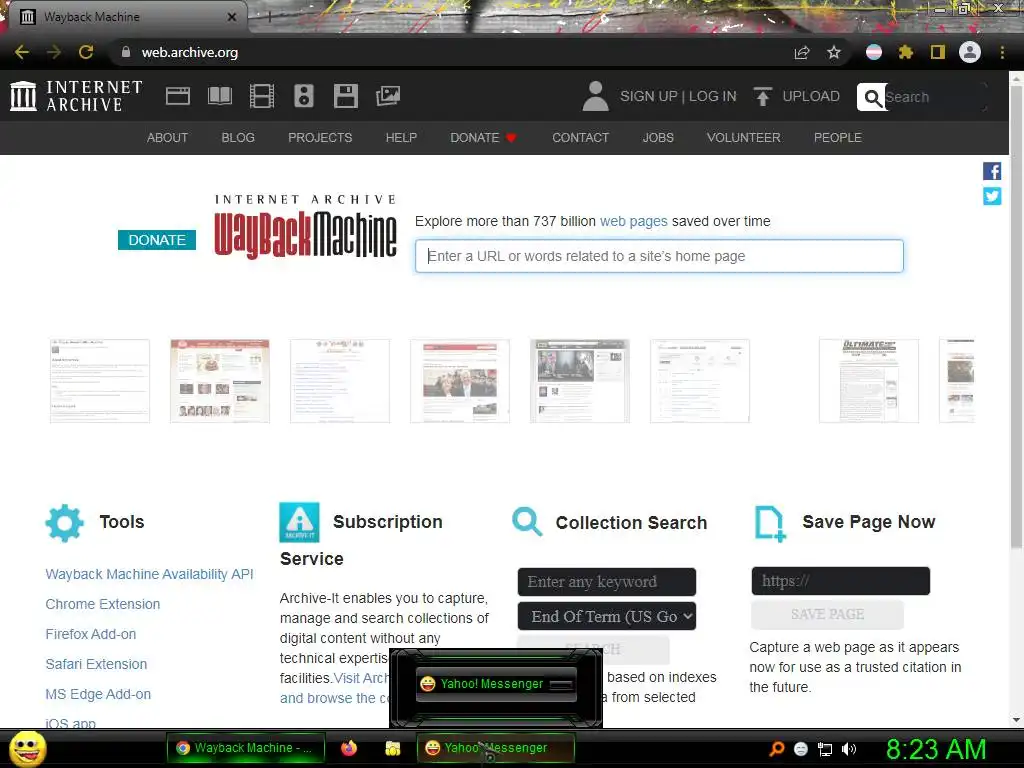1024x768 pixels.
Task: Open the PROJECTS menu item
Action: (320, 138)
